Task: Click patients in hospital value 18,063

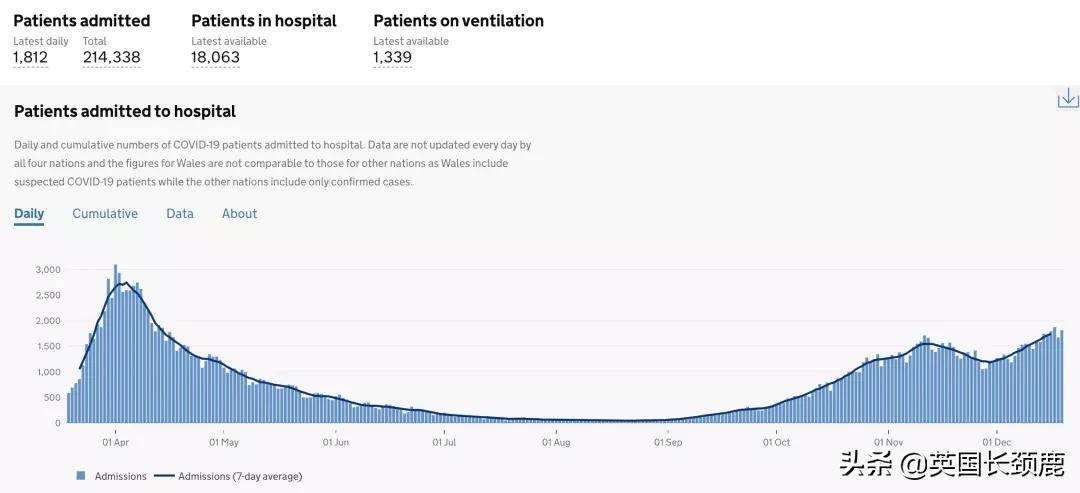Action: [x=215, y=58]
